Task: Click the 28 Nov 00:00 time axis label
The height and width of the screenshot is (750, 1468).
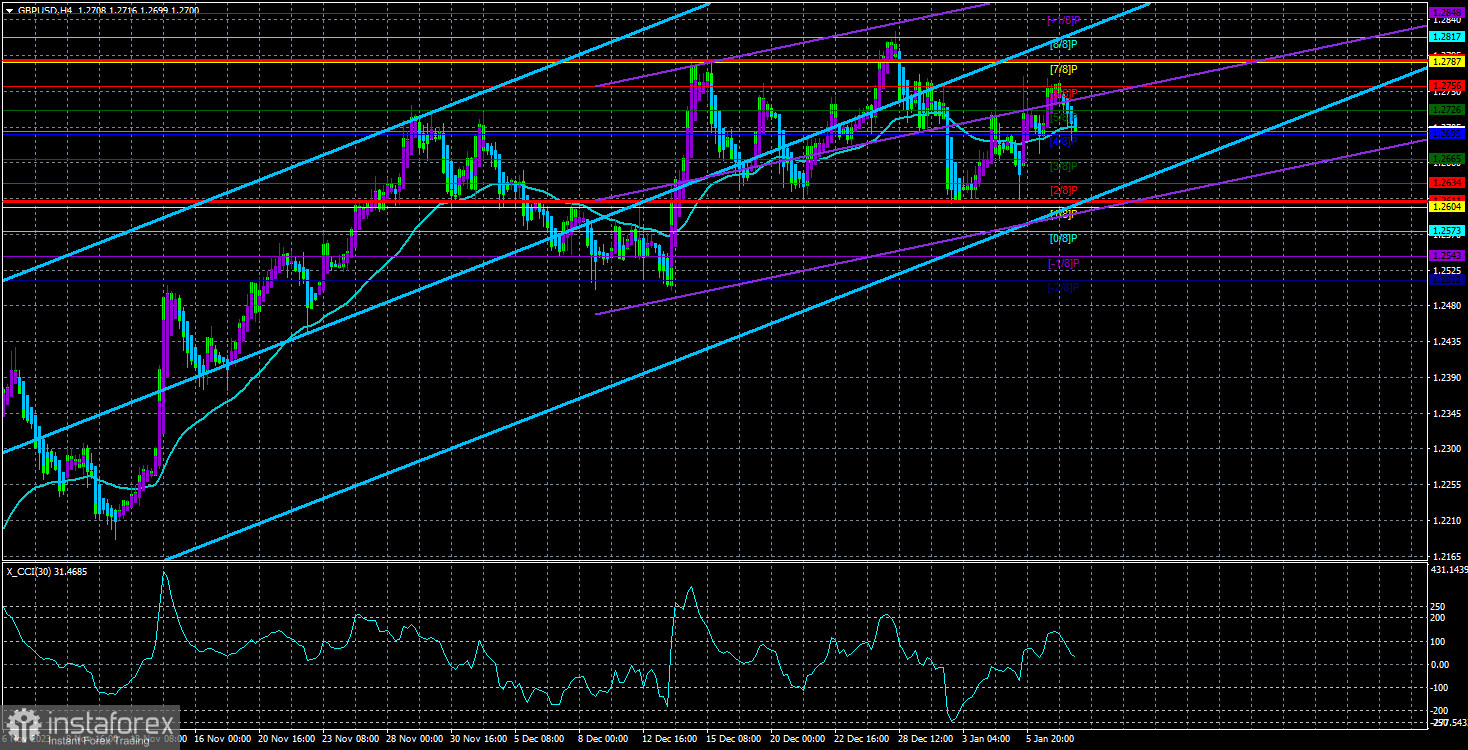Action: tap(417, 740)
